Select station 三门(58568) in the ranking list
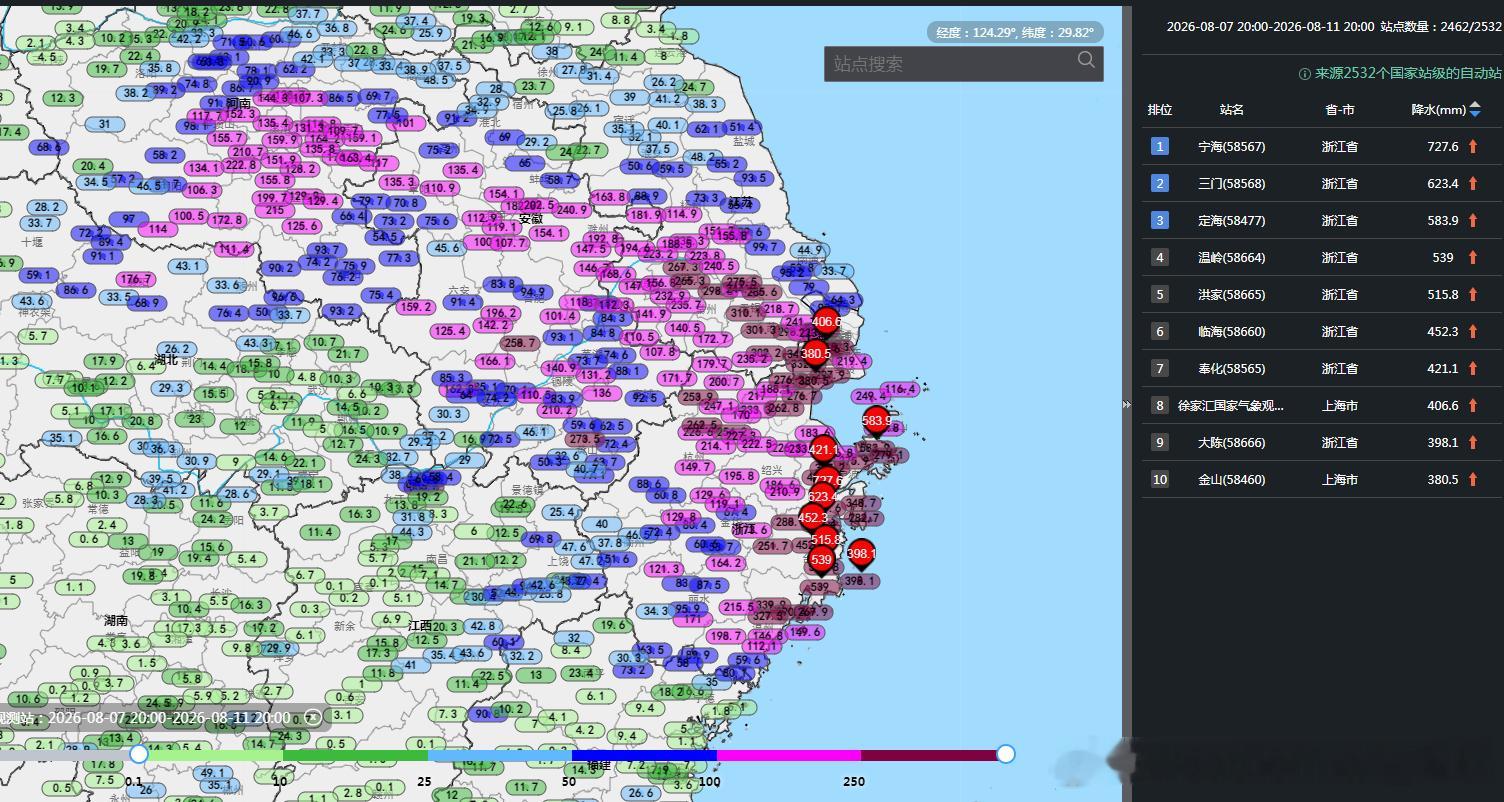The image size is (1504, 802). pyautogui.click(x=1232, y=184)
